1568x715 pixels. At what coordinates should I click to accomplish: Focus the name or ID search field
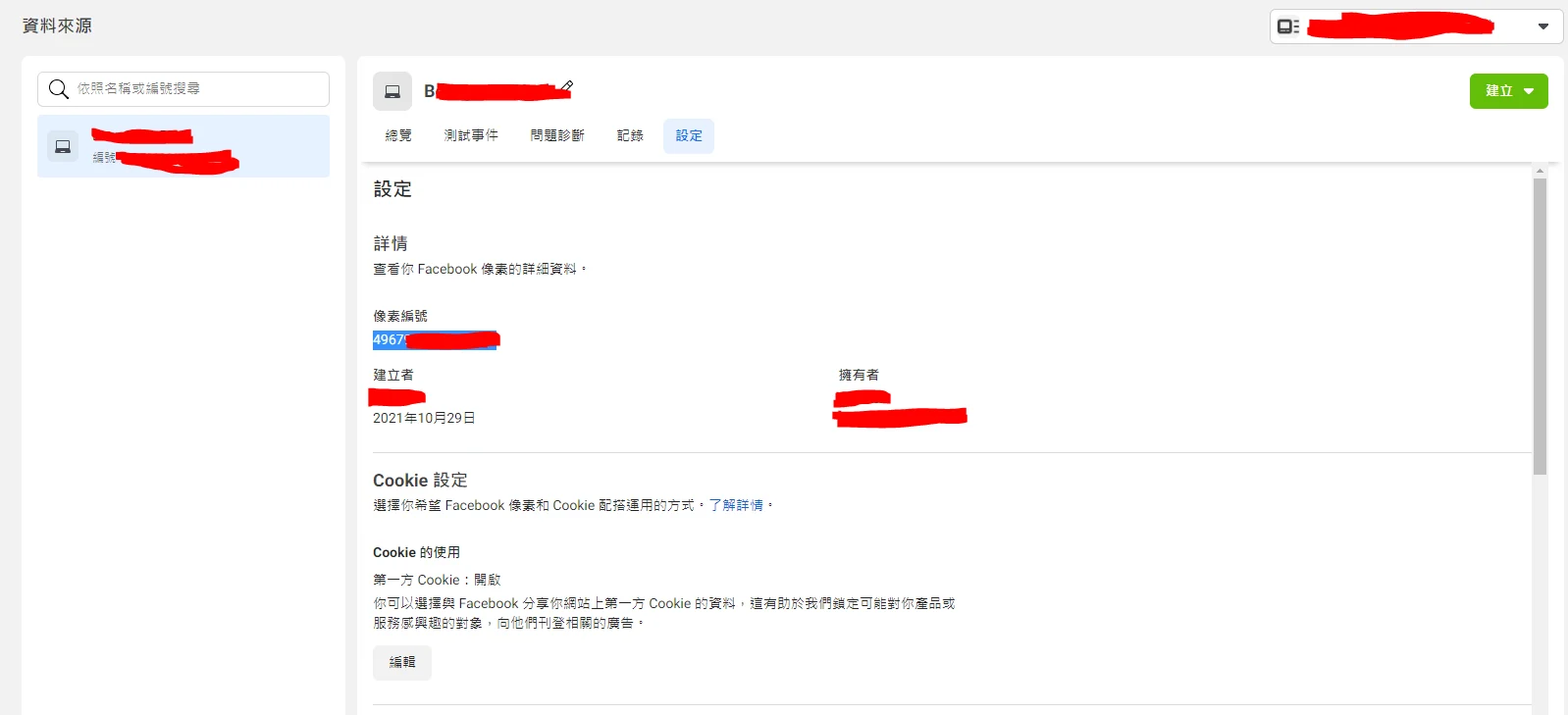pos(183,89)
